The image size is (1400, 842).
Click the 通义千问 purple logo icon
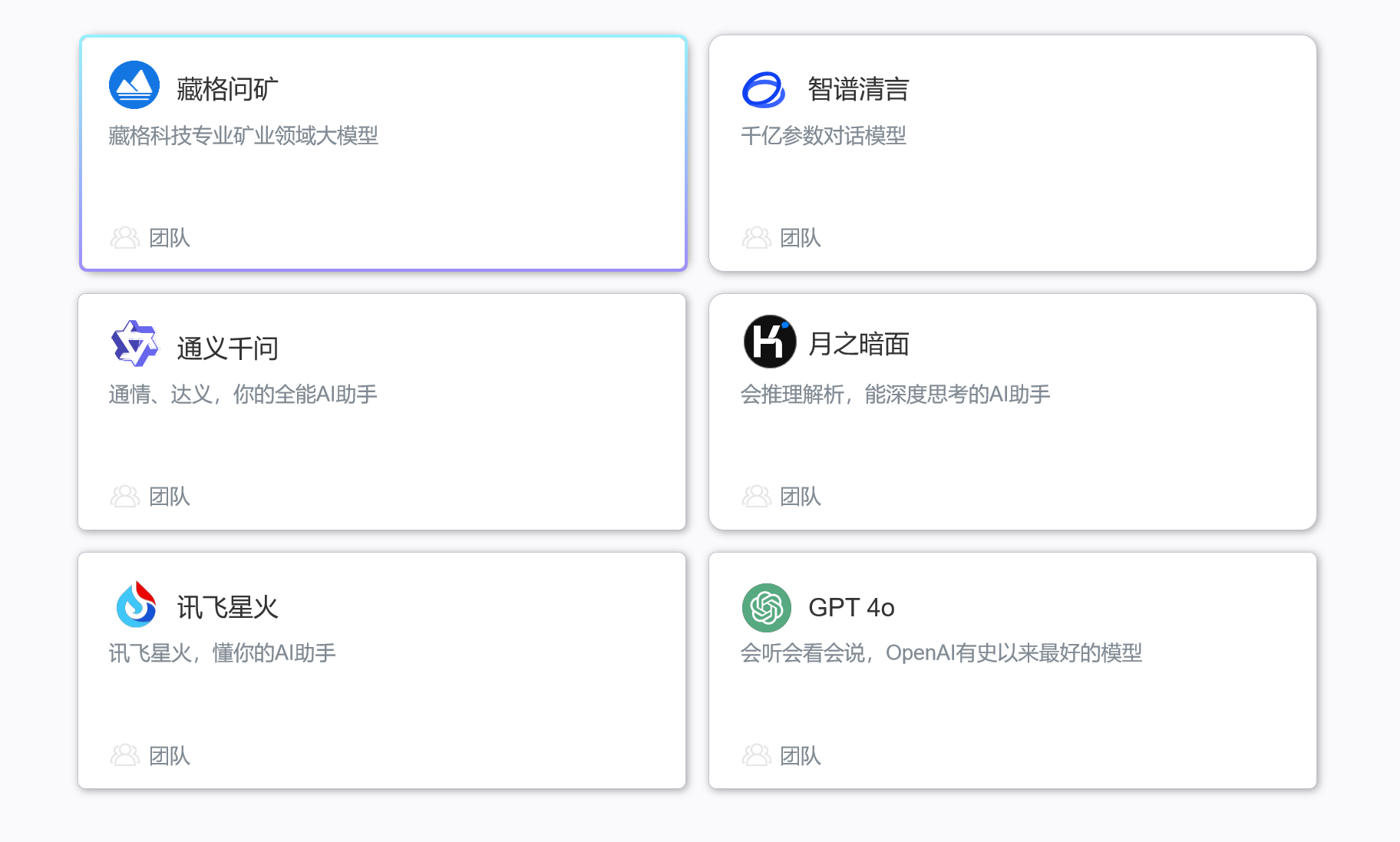point(135,343)
